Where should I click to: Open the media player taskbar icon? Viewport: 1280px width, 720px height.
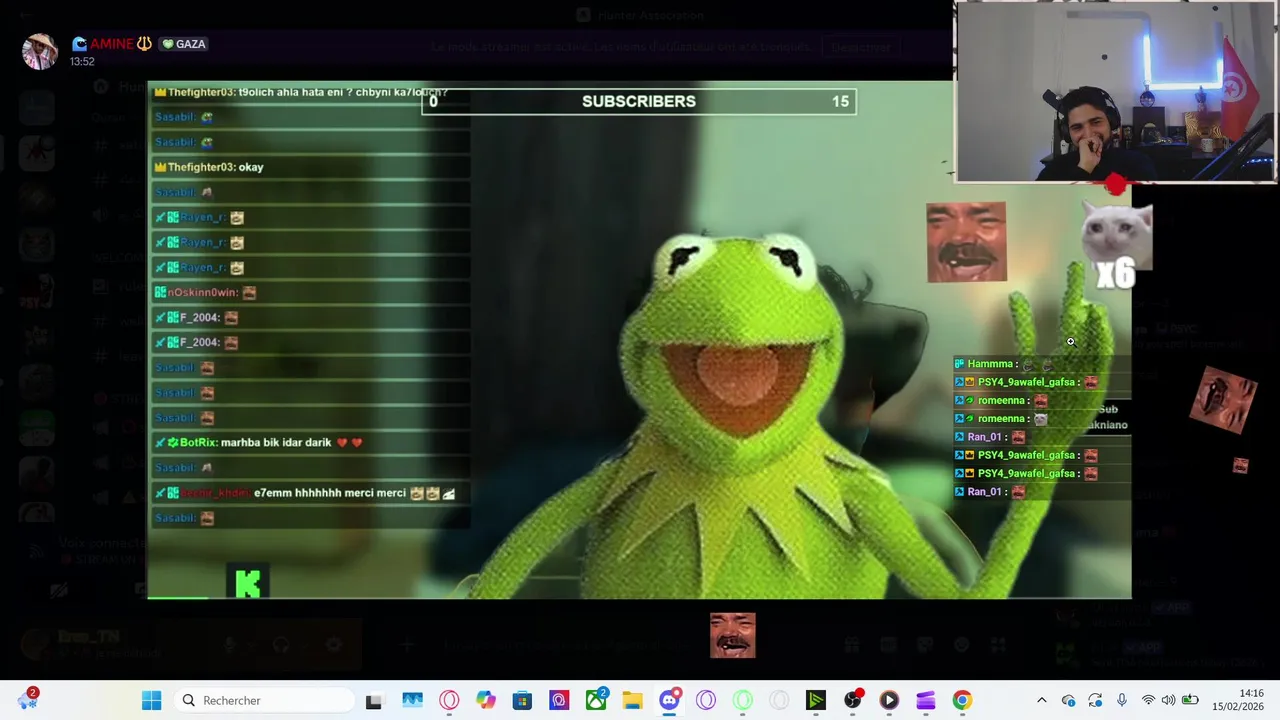coord(889,700)
